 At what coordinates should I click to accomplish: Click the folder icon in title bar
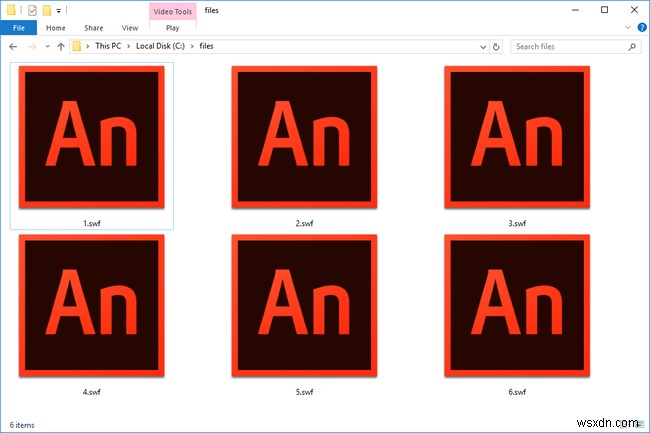tap(11, 10)
